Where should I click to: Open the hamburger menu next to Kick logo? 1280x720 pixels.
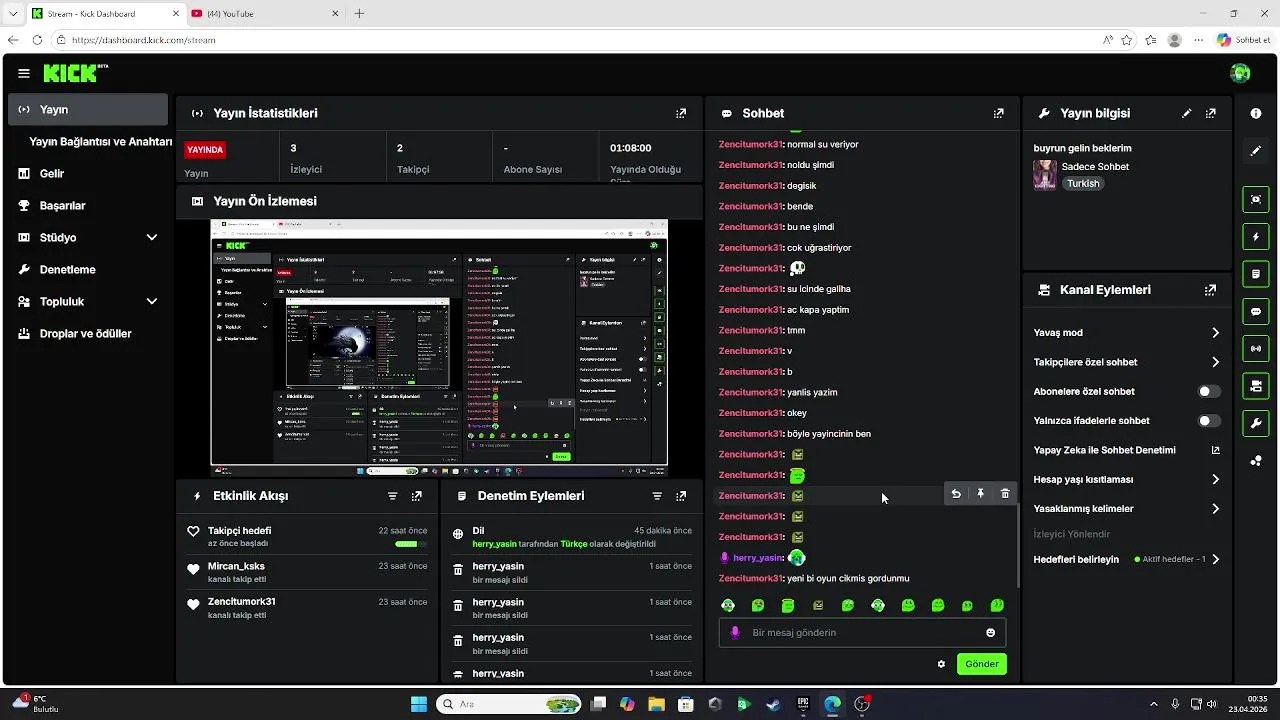tap(24, 73)
